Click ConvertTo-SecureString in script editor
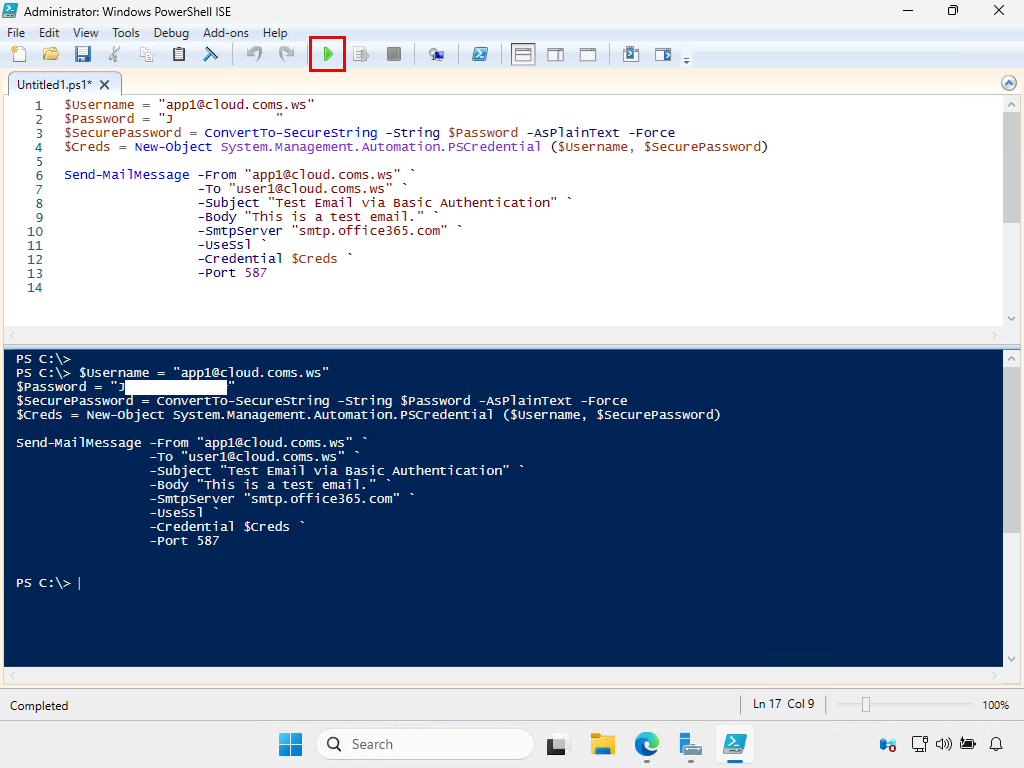The image size is (1024, 768). [x=291, y=133]
